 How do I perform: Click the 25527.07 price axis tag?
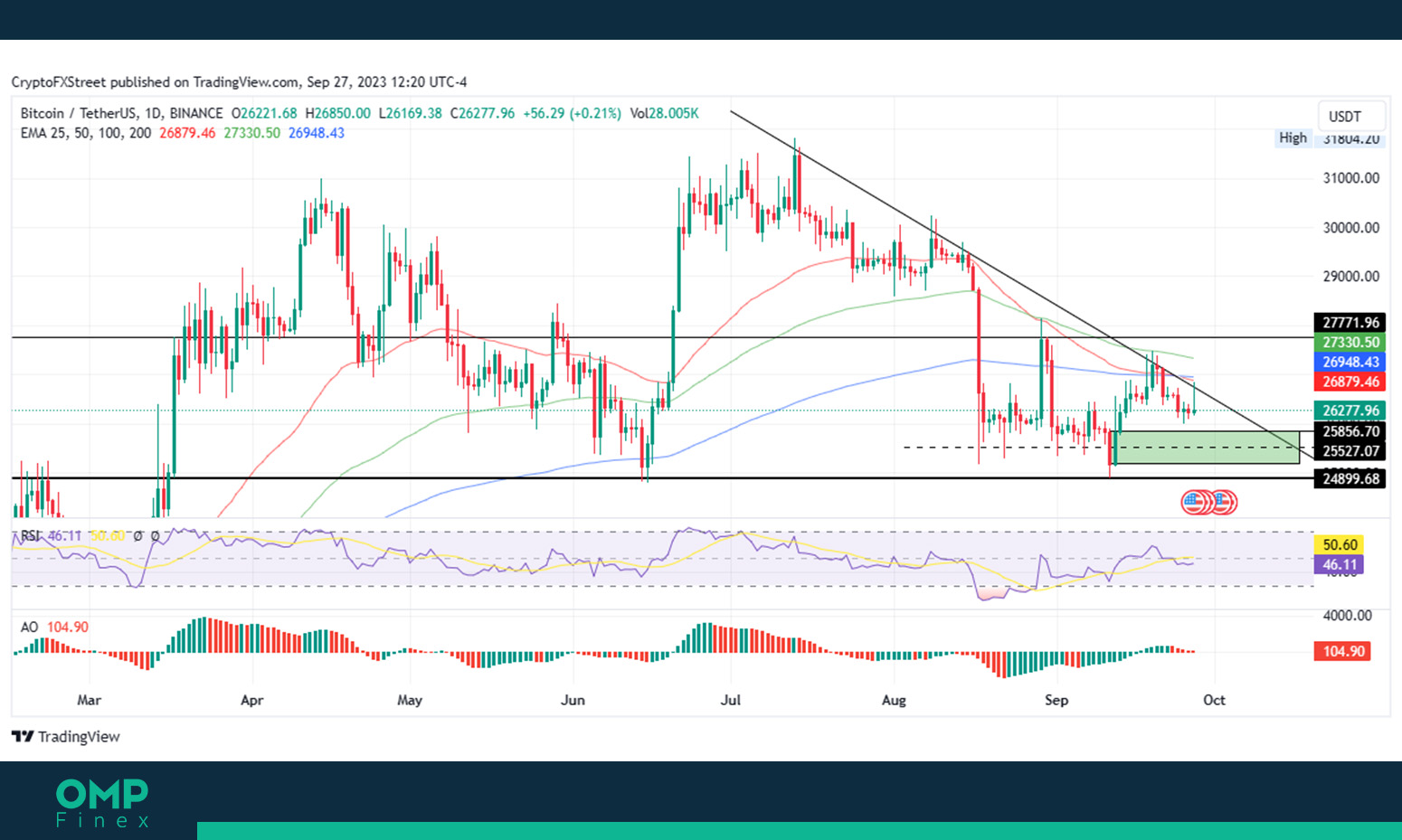click(1350, 451)
